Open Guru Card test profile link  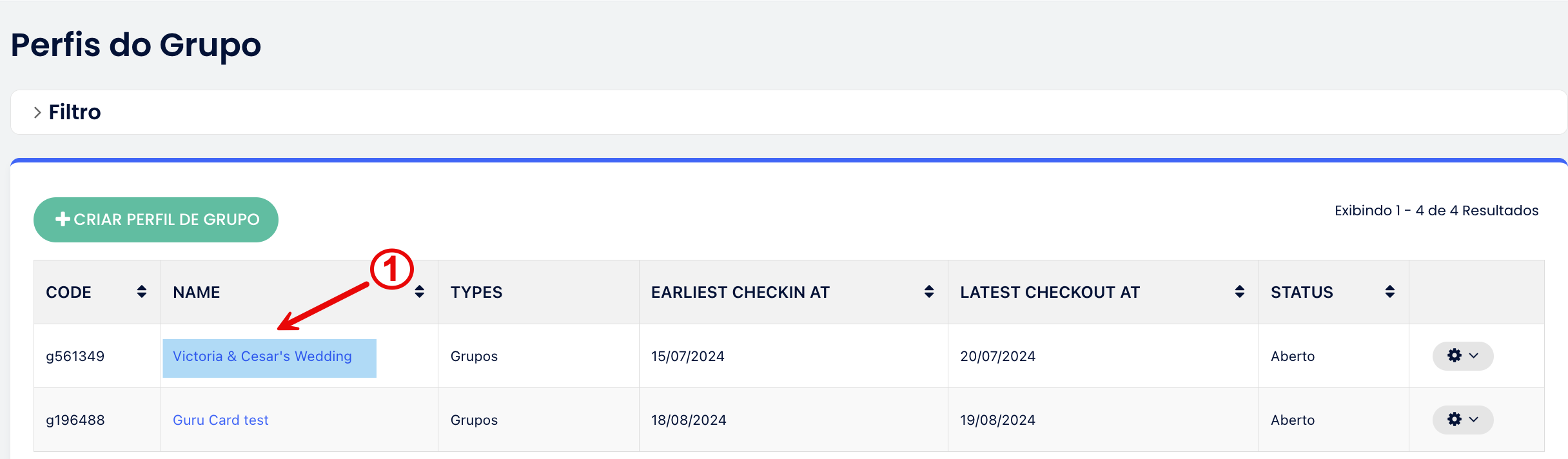pyautogui.click(x=220, y=420)
